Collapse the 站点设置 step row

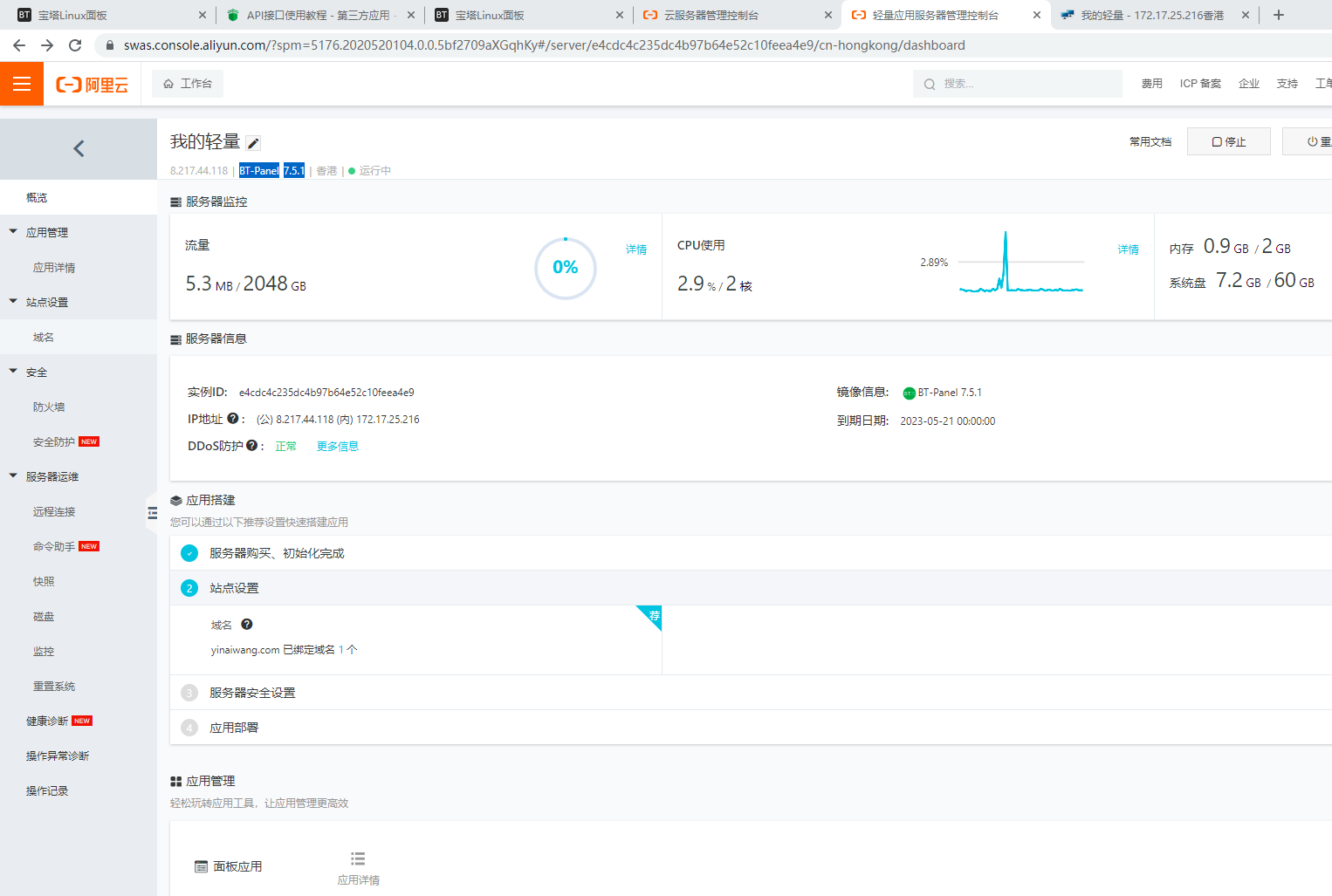pyautogui.click(x=751, y=588)
